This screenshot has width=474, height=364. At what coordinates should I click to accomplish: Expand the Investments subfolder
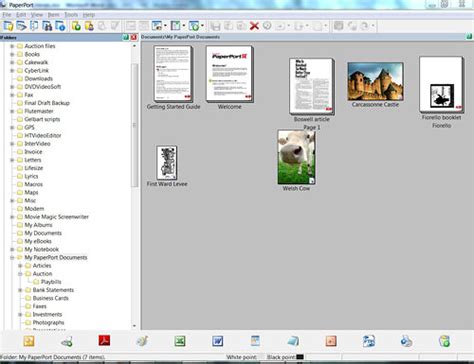point(20,314)
